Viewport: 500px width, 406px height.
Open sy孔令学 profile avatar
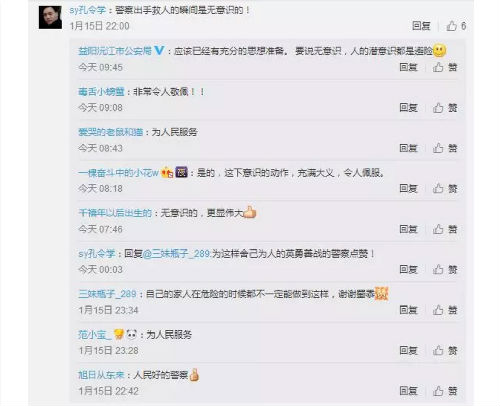coord(50,17)
